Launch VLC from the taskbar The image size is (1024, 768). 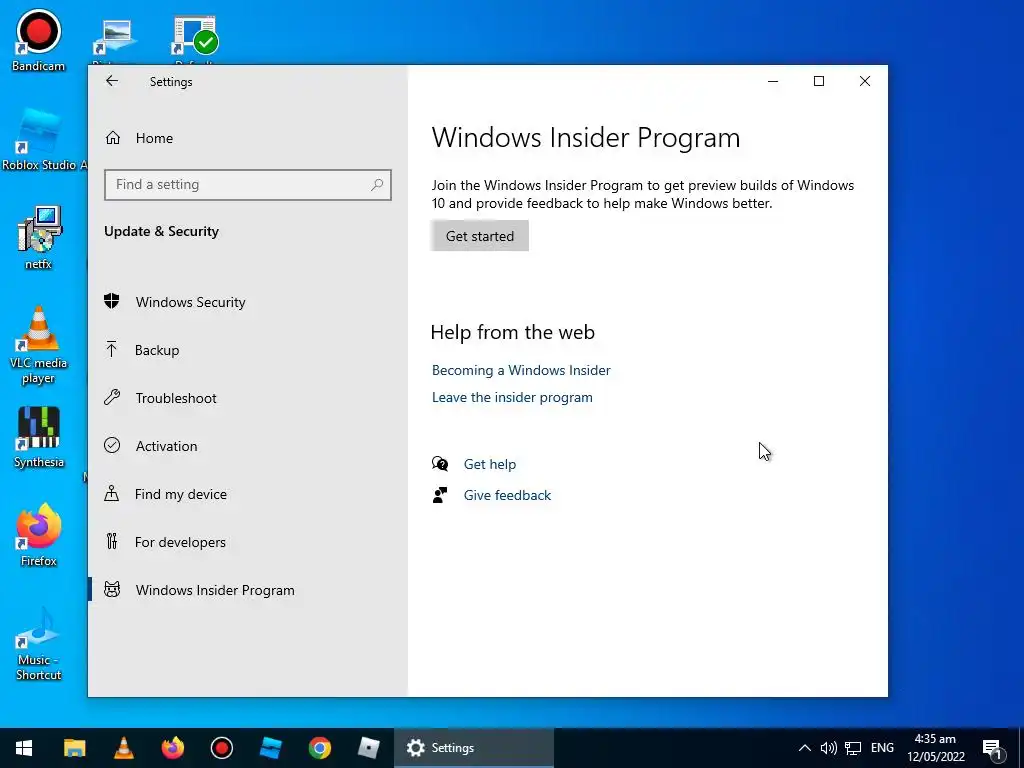tap(123, 748)
